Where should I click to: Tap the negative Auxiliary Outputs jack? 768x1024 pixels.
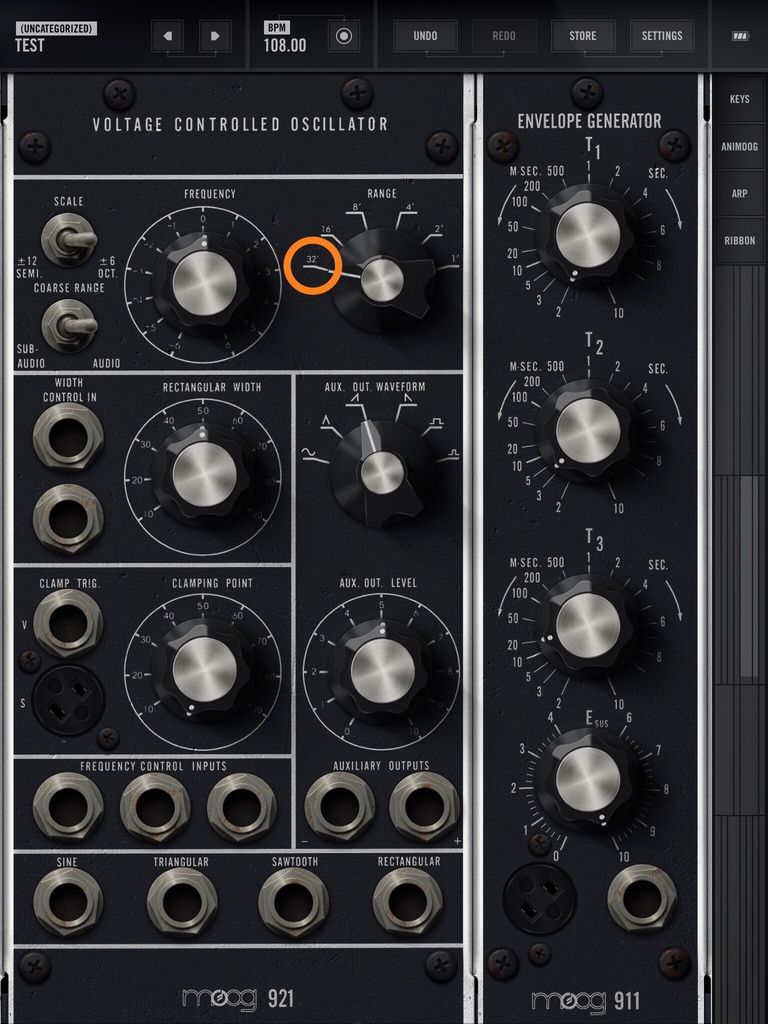340,807
